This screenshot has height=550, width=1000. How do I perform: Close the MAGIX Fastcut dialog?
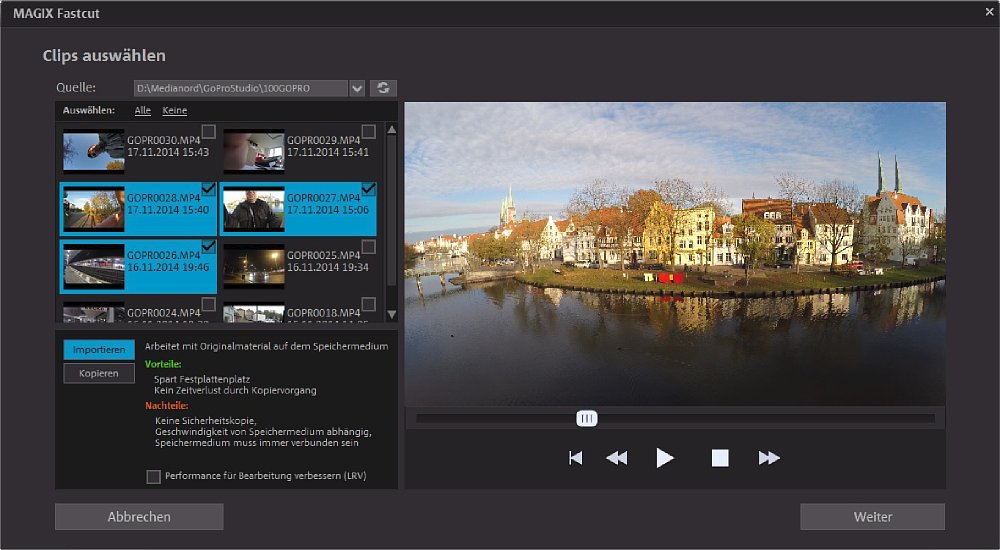coord(989,12)
